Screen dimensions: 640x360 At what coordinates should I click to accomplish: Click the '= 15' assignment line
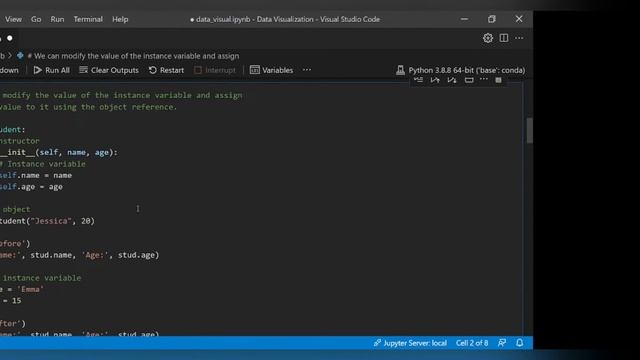(11, 301)
